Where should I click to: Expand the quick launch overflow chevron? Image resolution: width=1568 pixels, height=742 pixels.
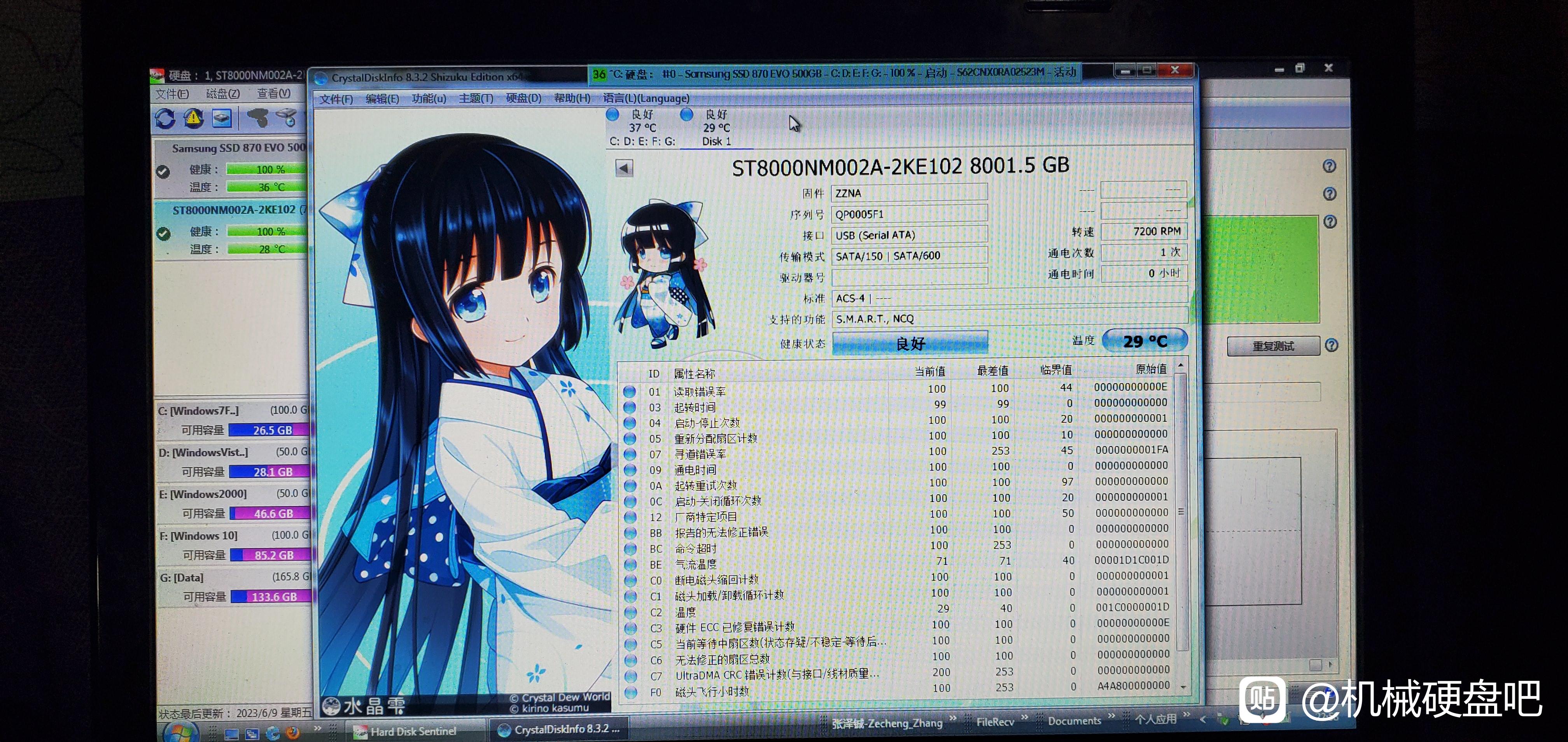coord(317,728)
